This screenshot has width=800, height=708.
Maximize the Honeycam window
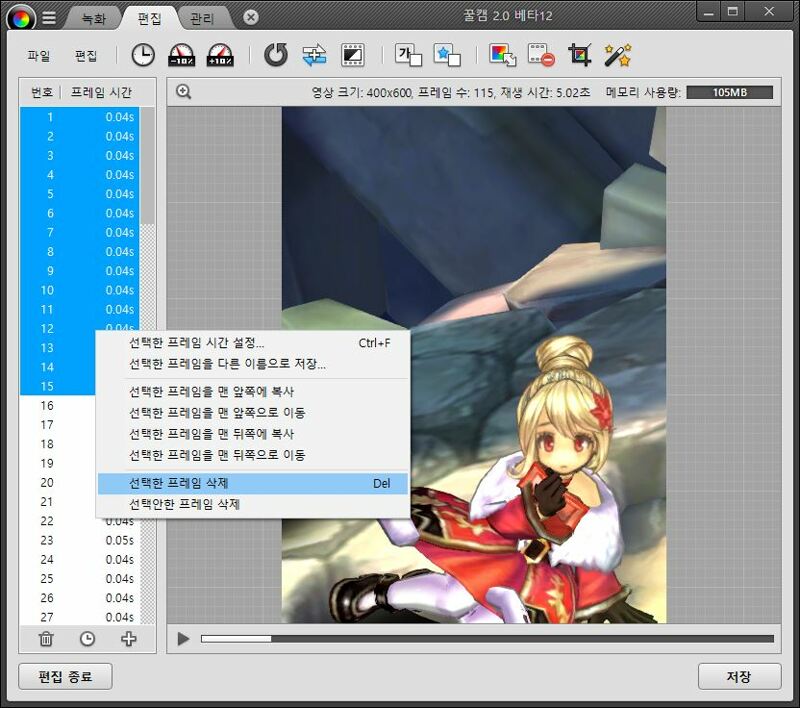(x=733, y=12)
